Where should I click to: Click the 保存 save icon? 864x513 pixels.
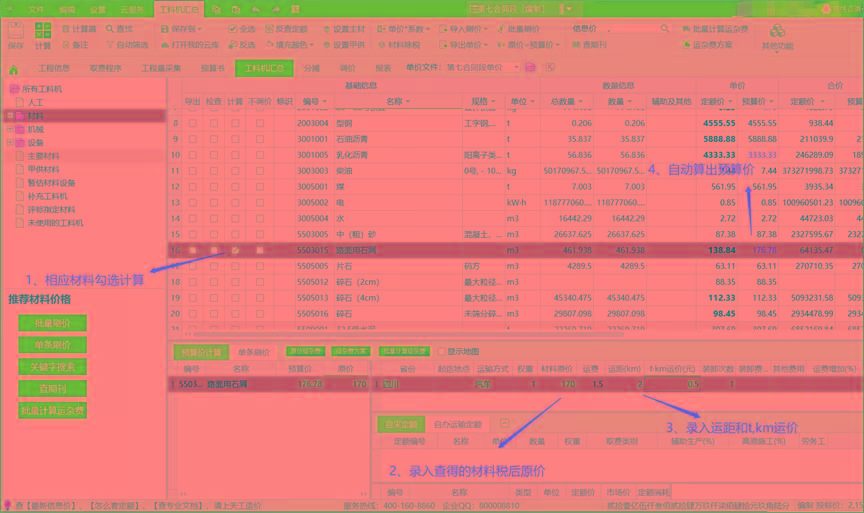(15, 36)
